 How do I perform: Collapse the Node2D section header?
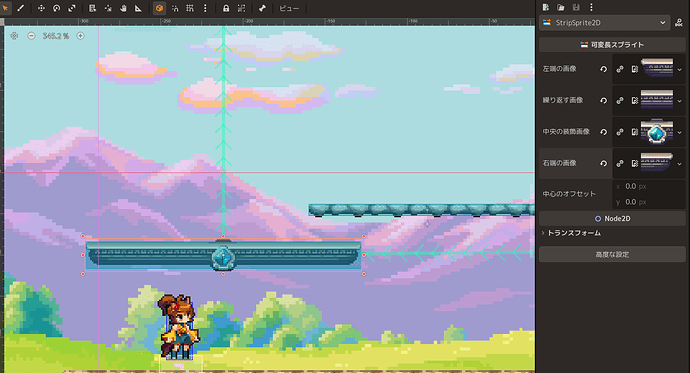click(612, 219)
